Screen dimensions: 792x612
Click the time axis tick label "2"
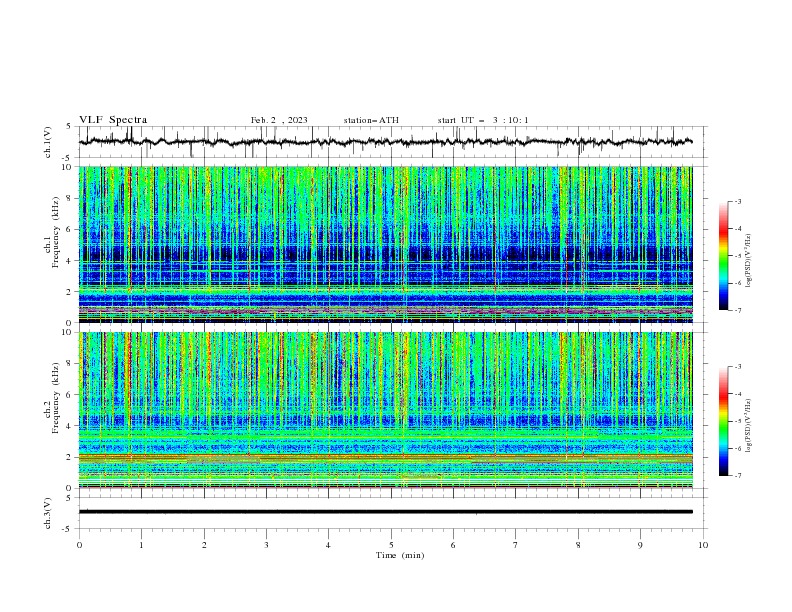coord(204,545)
